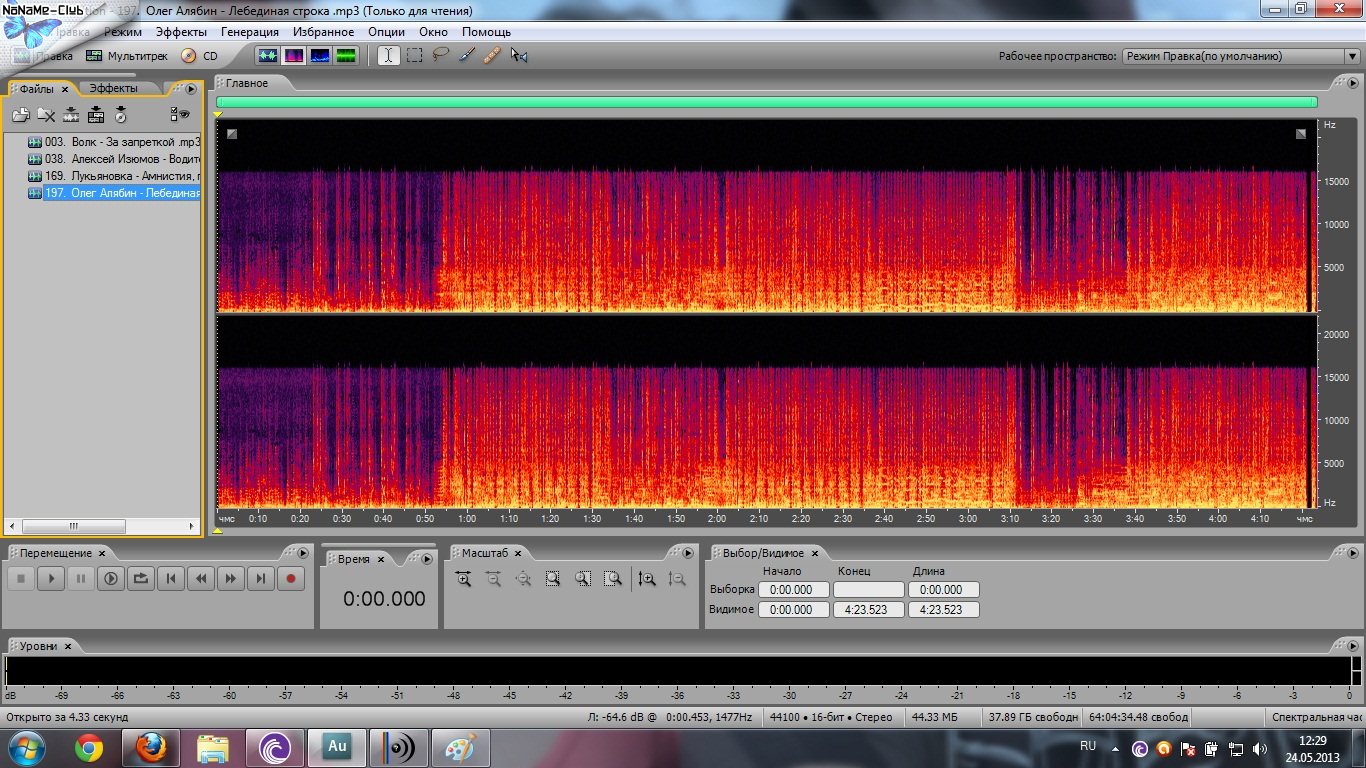Go to end transport button
Viewport: 1366px width, 768px height.
(261, 578)
